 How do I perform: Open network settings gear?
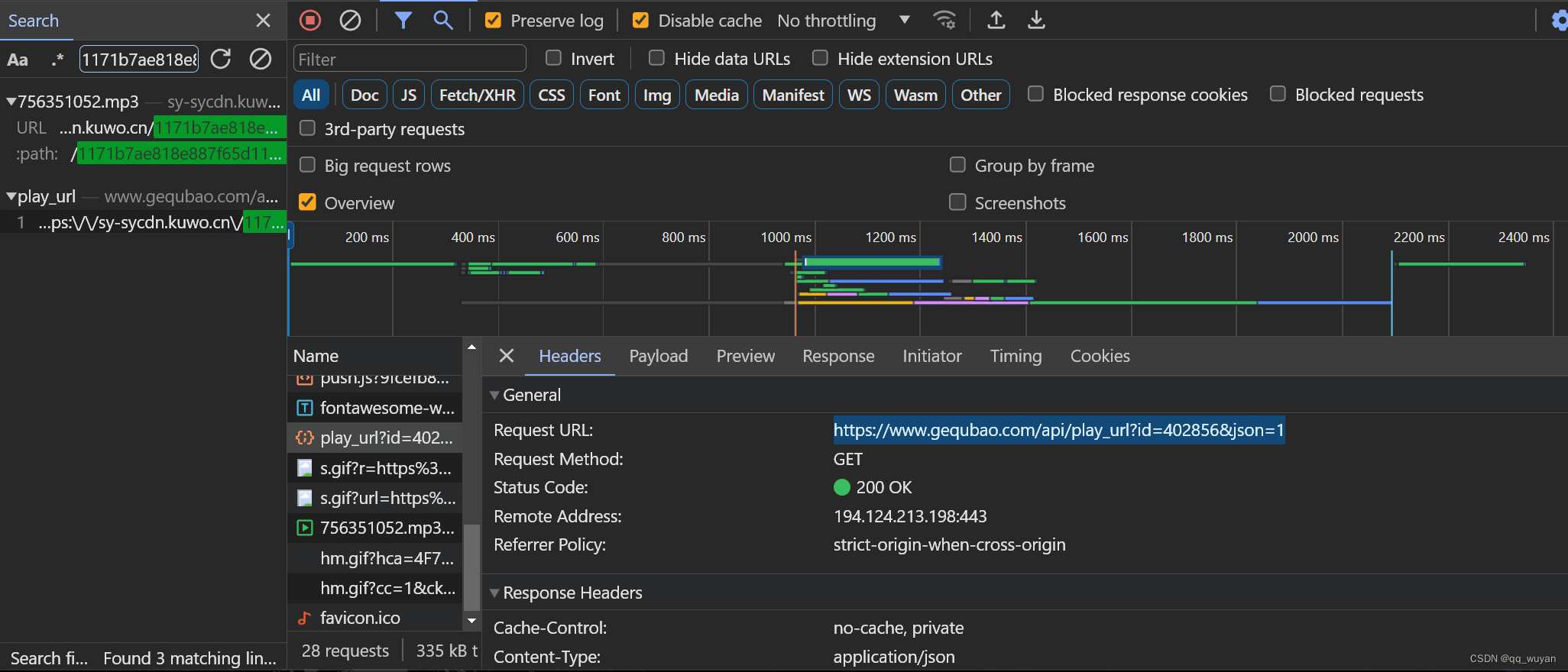pyautogui.click(x=1560, y=21)
